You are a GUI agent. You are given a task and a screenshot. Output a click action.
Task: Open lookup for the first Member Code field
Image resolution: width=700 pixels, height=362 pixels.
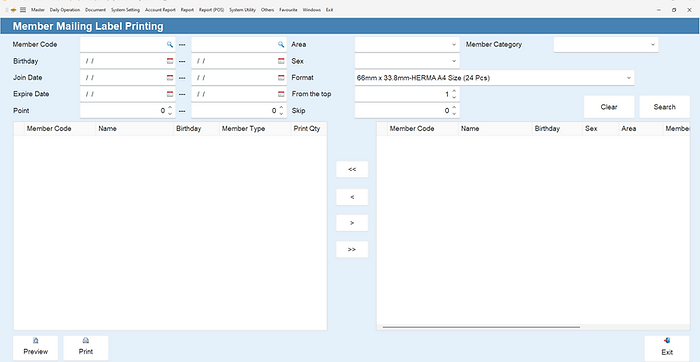(x=170, y=45)
